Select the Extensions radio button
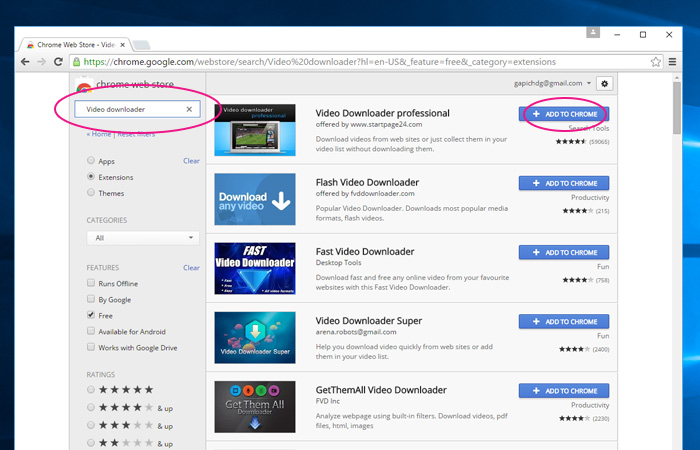700x450 pixels. point(91,176)
